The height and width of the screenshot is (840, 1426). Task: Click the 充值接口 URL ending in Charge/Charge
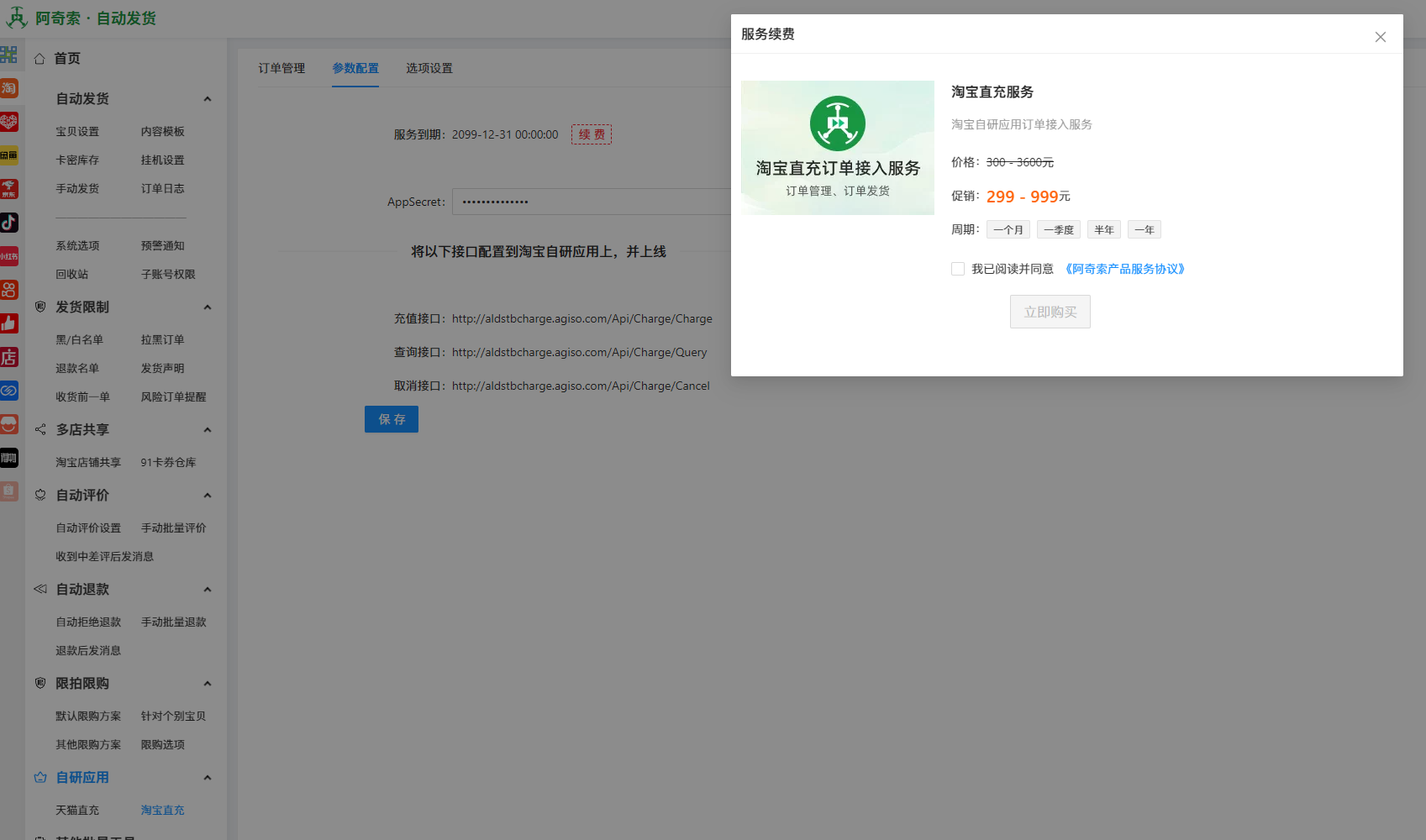coord(582,318)
